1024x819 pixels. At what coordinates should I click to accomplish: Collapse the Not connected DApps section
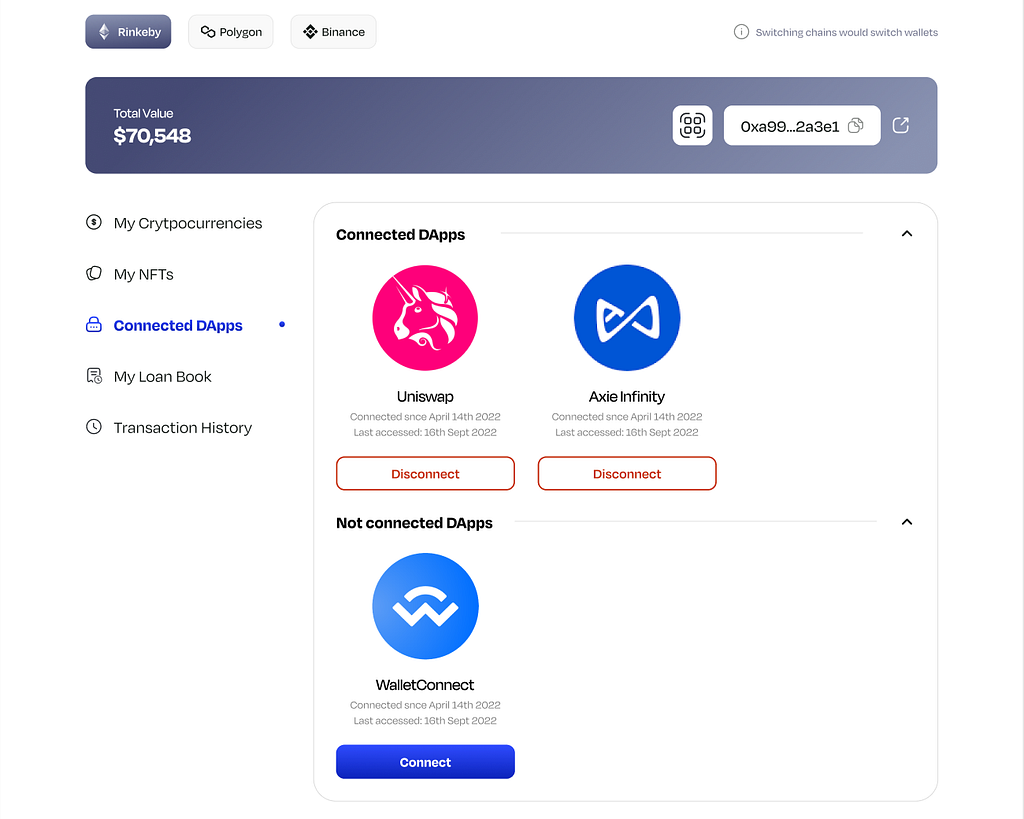pyautogui.click(x=906, y=522)
